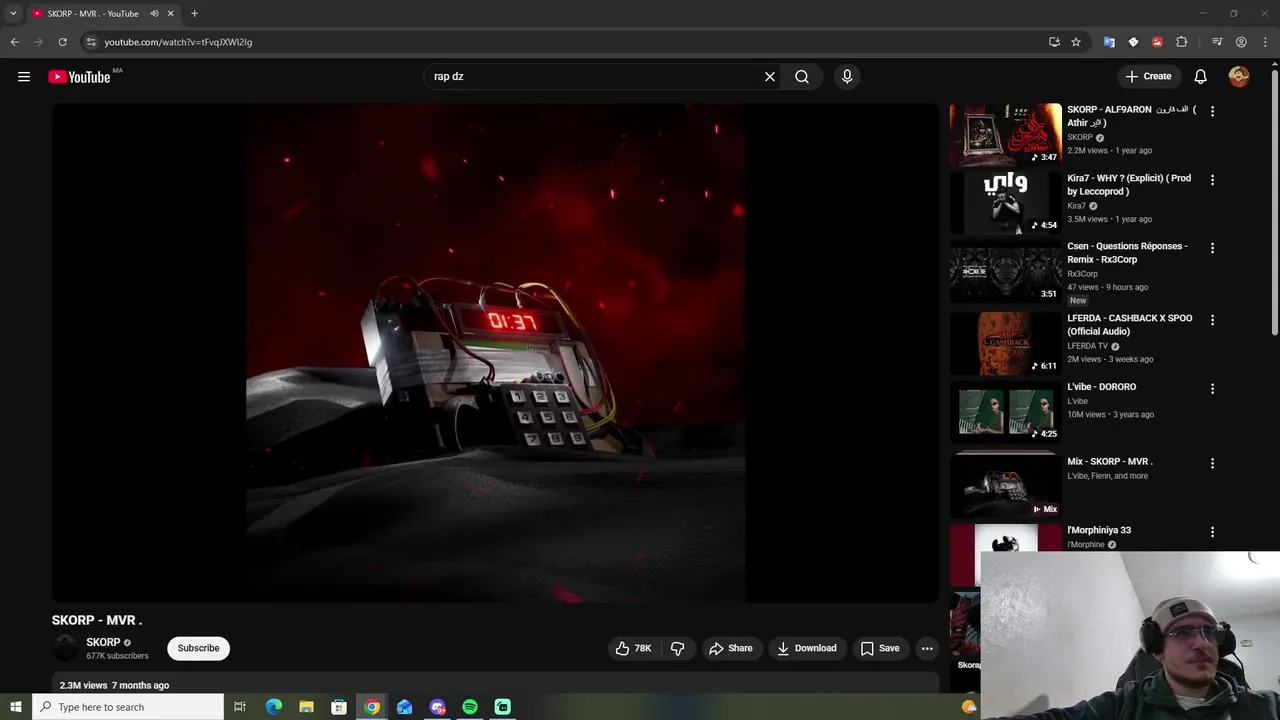Like the video with thumbs up
The image size is (1280, 720).
(632, 648)
